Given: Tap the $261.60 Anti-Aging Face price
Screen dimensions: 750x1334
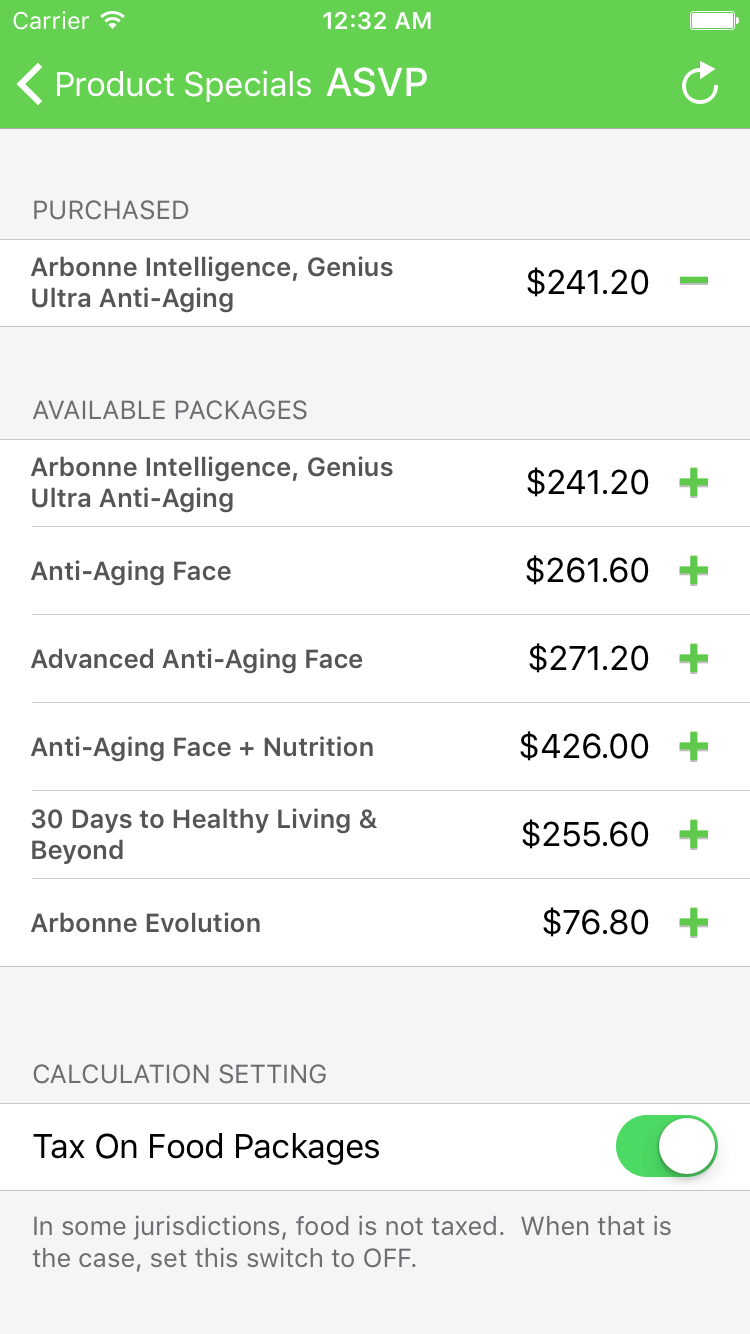Looking at the screenshot, I should (587, 571).
